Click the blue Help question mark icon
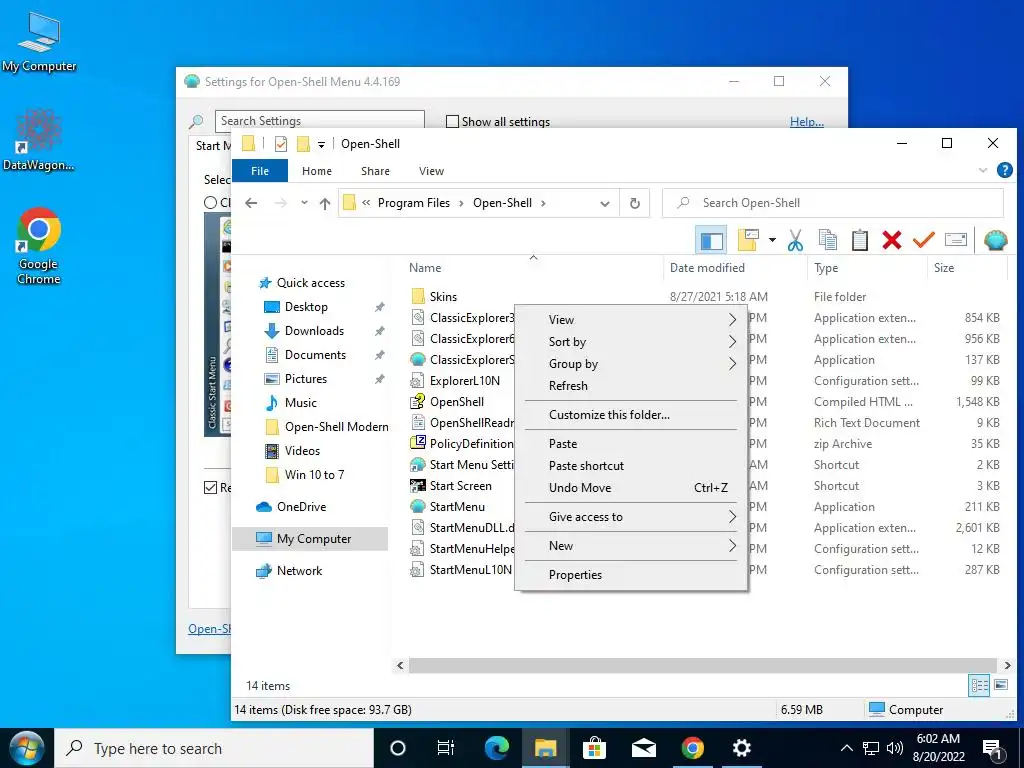 click(1004, 170)
